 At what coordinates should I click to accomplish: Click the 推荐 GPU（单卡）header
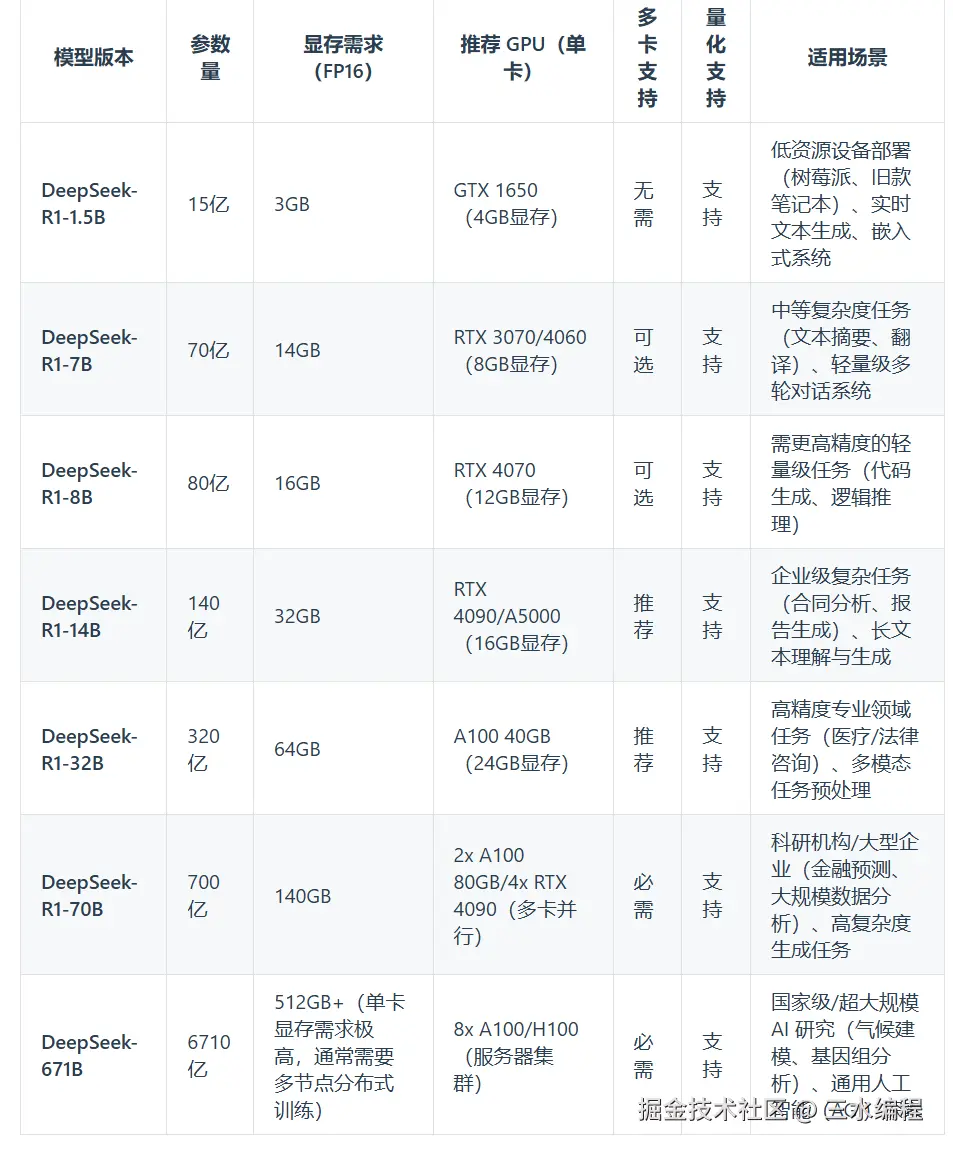(523, 57)
